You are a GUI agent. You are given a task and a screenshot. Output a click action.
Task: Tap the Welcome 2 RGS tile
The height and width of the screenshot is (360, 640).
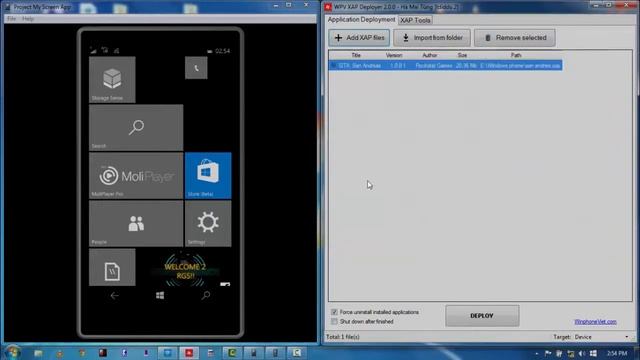tap(185, 269)
